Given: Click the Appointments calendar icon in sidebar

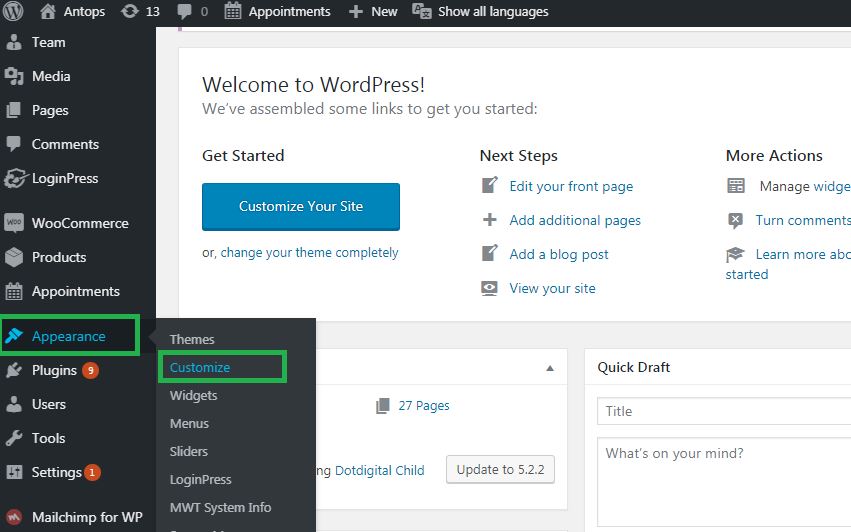Looking at the screenshot, I should 14,292.
